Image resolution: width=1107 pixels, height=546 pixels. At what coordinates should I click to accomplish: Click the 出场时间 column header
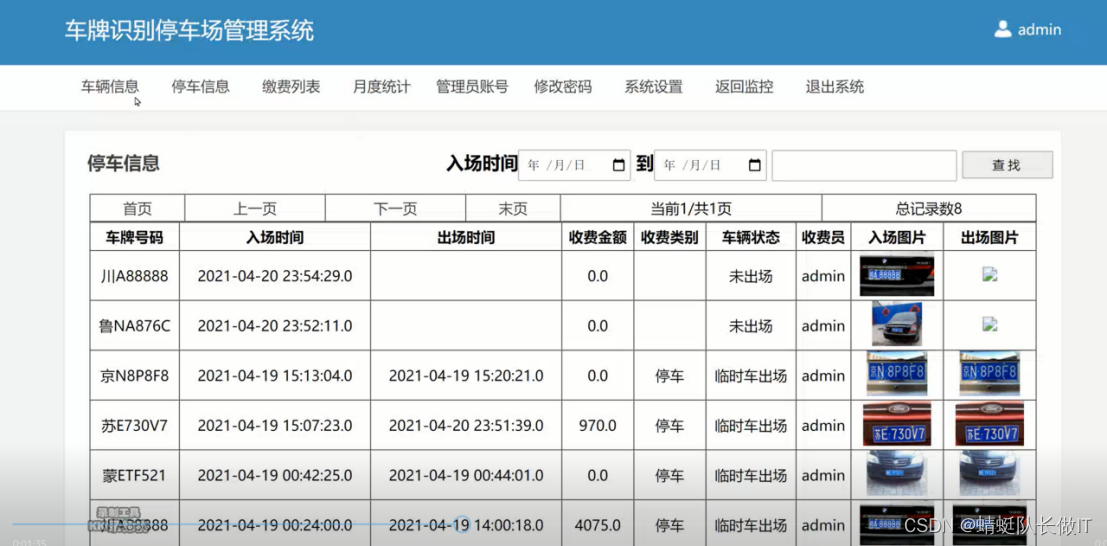point(466,237)
